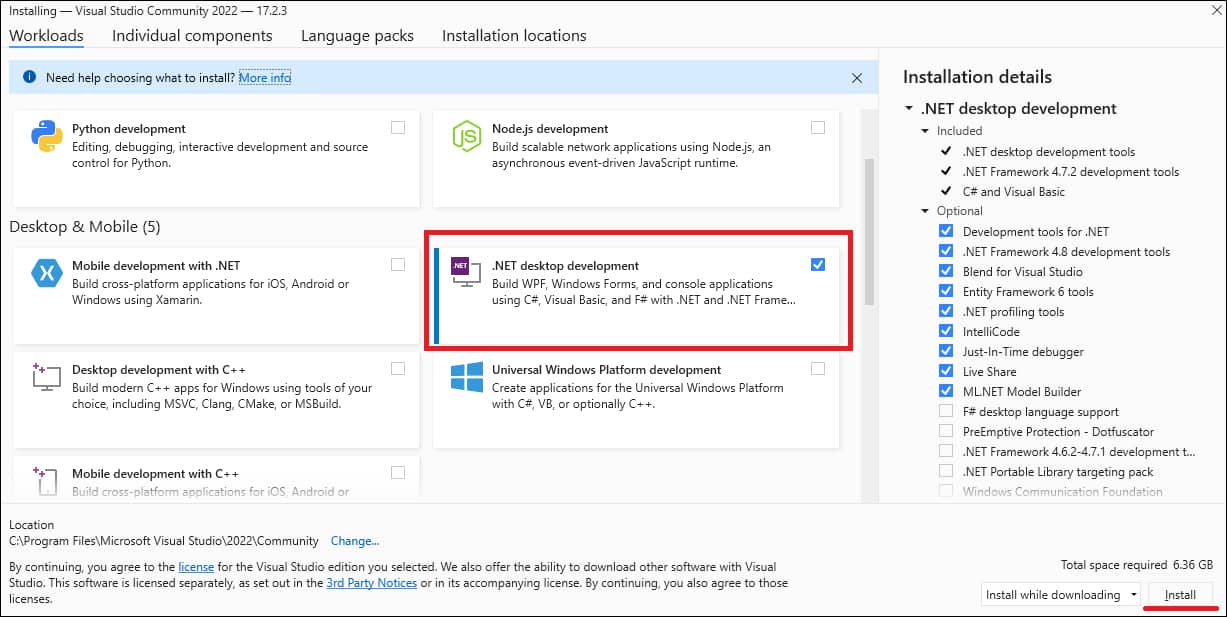Click the Install button
The width and height of the screenshot is (1227, 617).
(1180, 594)
